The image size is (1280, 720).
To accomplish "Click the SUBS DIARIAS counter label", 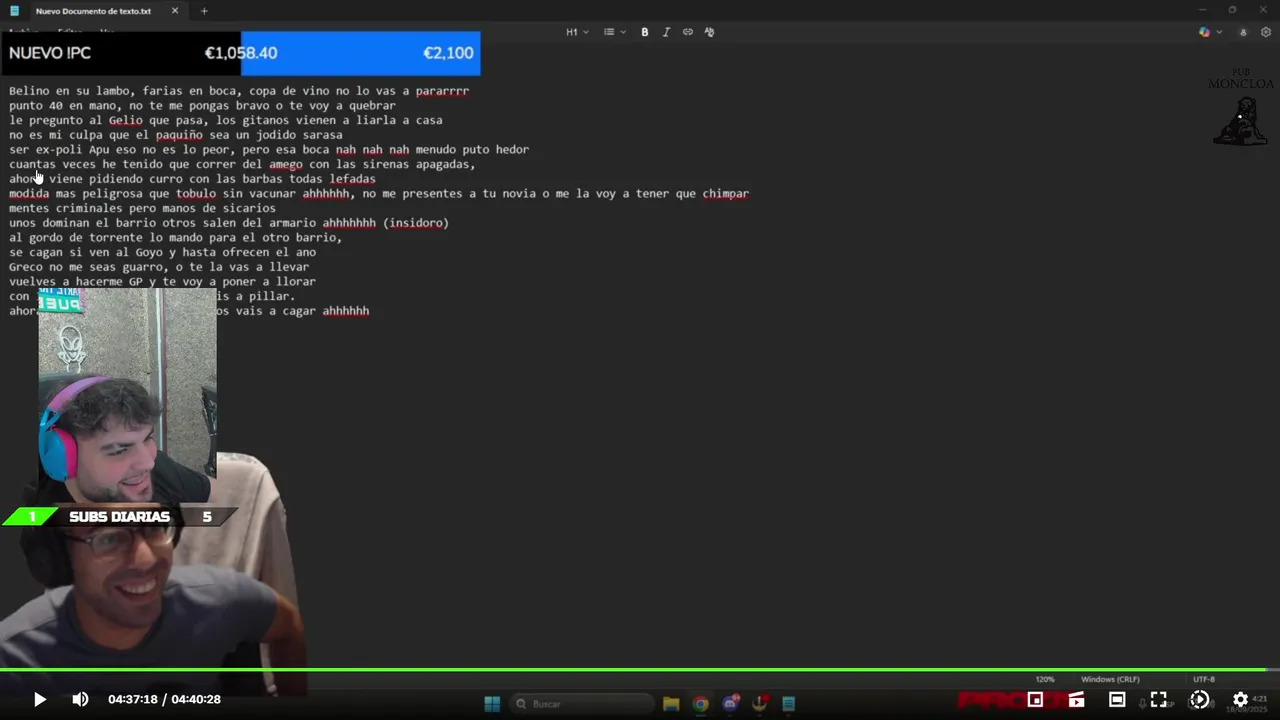I will (119, 517).
